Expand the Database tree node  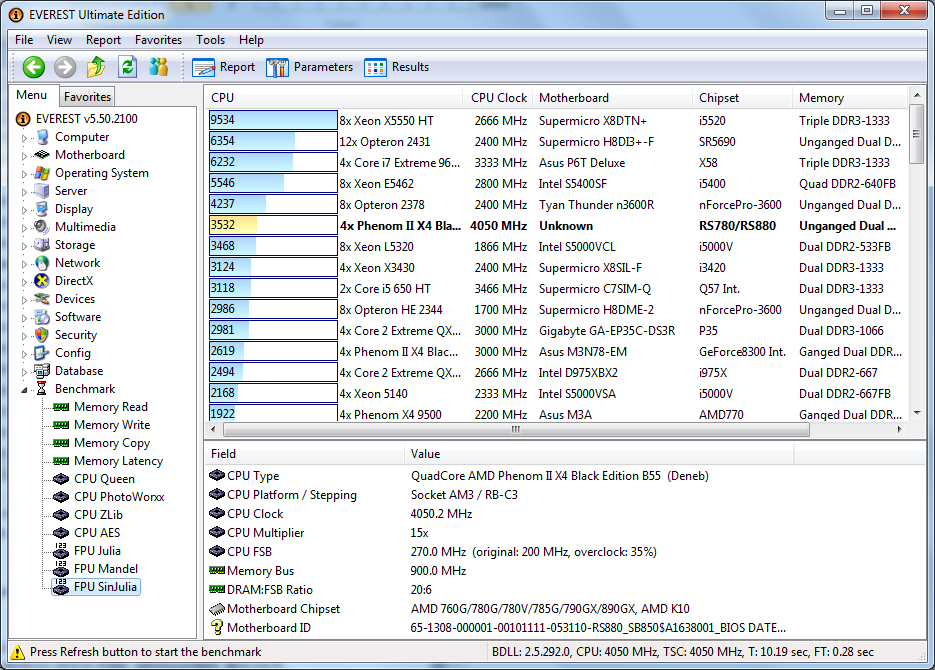(24, 371)
